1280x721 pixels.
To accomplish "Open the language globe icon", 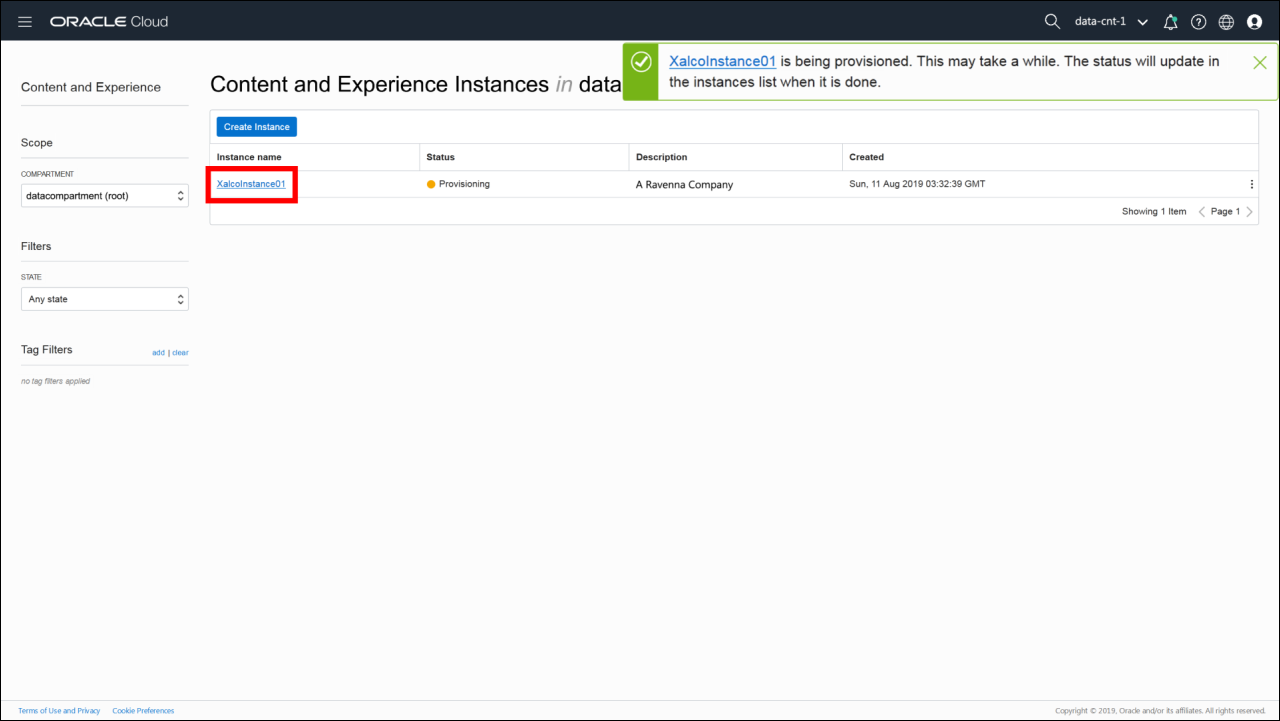I will 1227,22.
